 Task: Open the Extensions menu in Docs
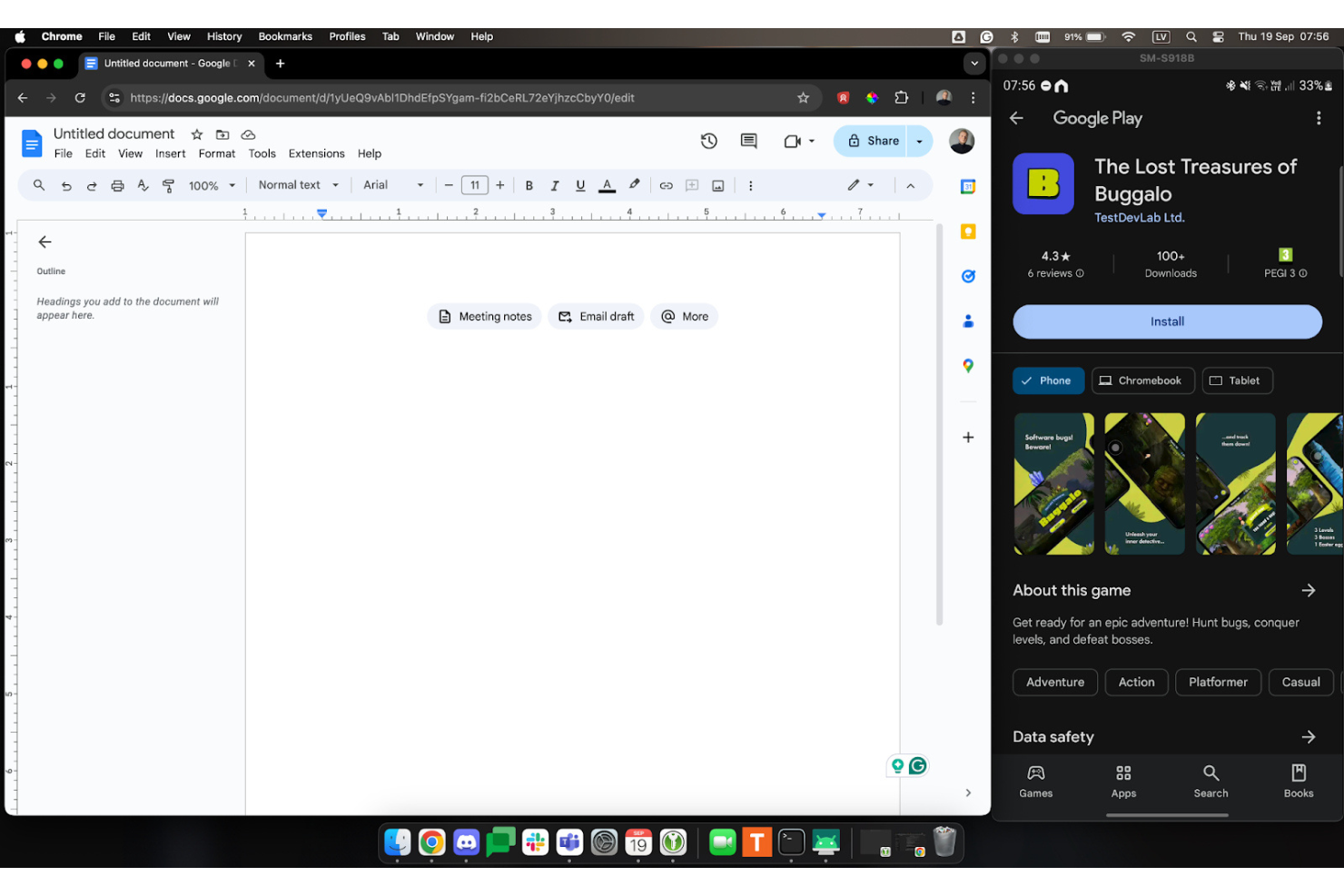316,154
